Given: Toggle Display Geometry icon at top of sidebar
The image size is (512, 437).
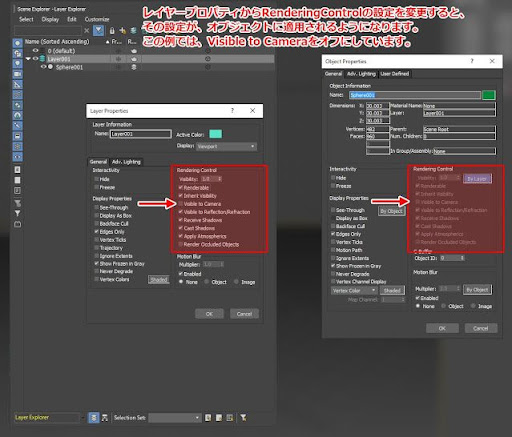Looking at the screenshot, I should [17, 43].
